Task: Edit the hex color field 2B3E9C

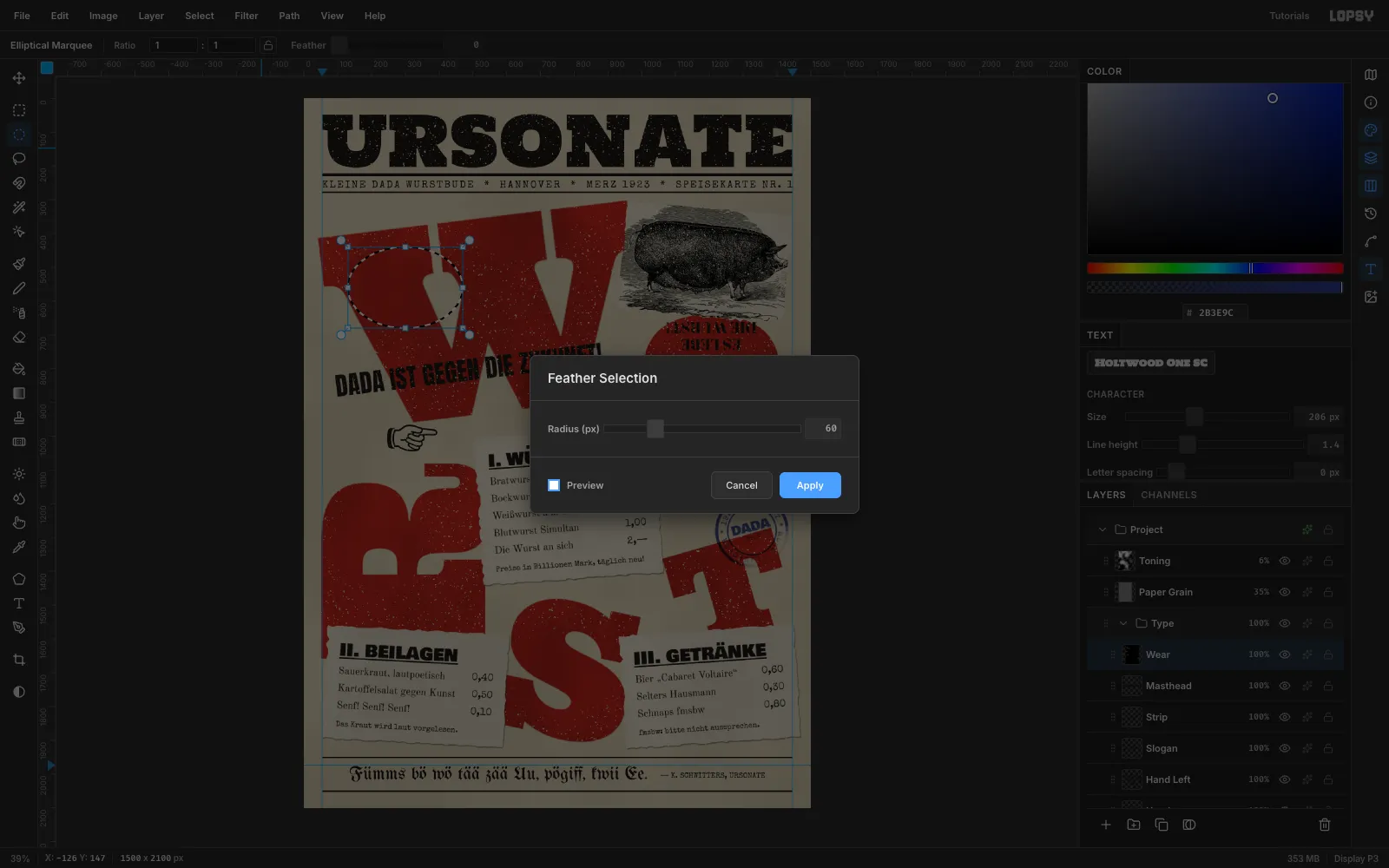Action: click(1215, 312)
